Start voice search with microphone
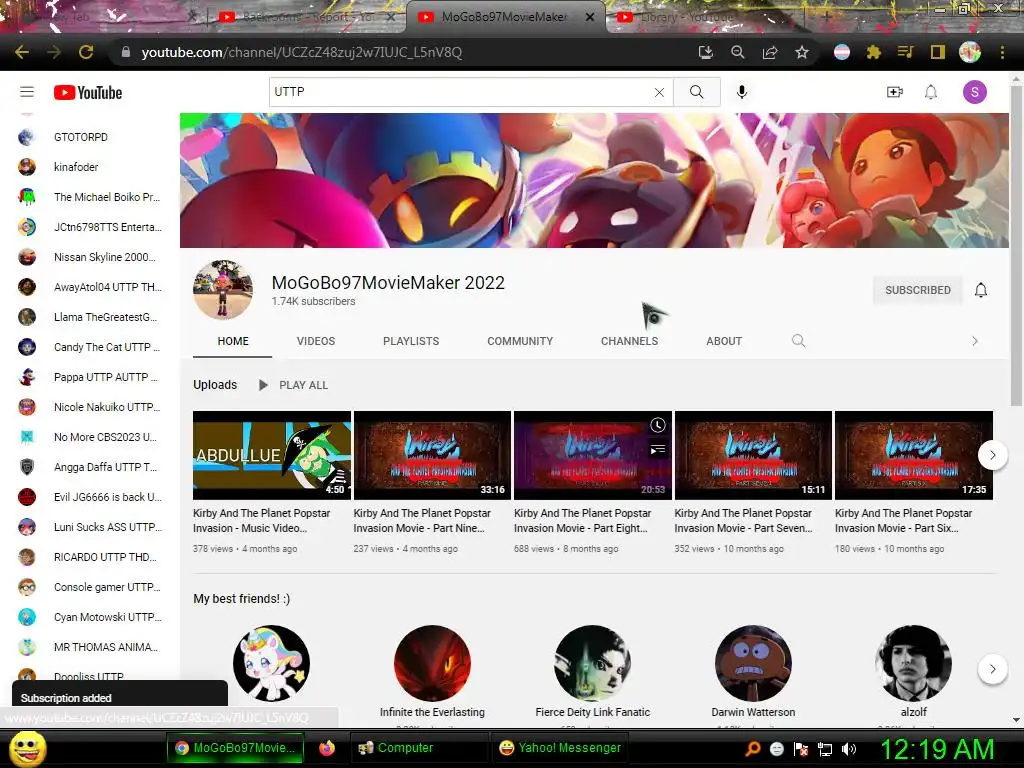This screenshot has height=768, width=1024. click(x=741, y=92)
